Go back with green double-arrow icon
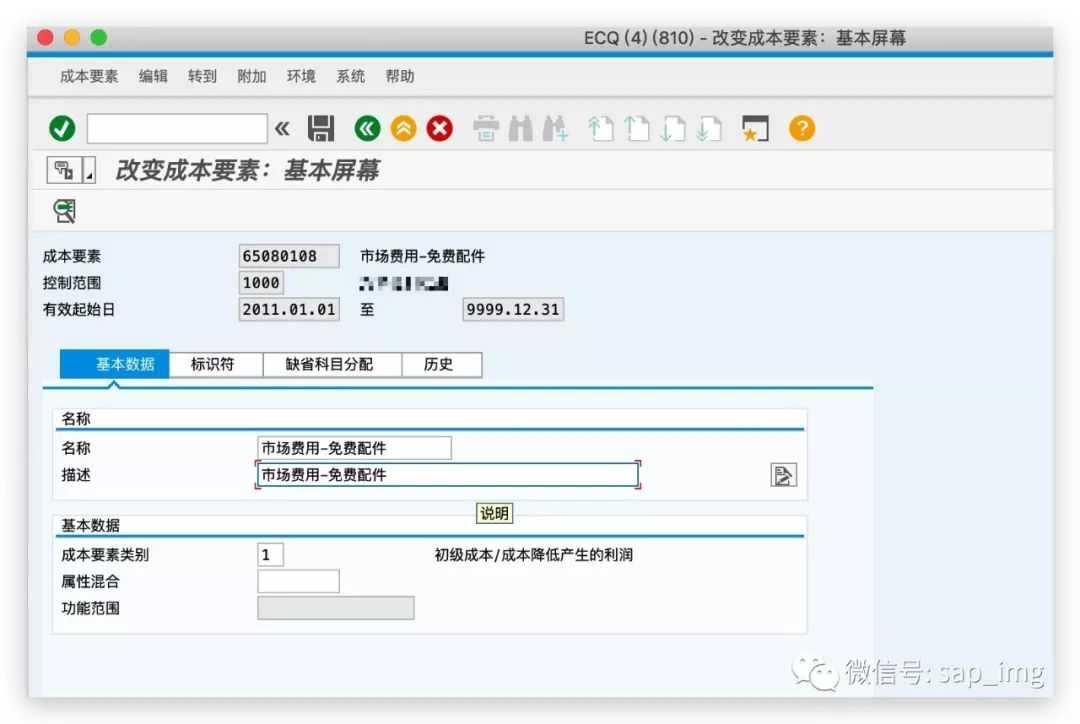1080x724 pixels. point(367,129)
